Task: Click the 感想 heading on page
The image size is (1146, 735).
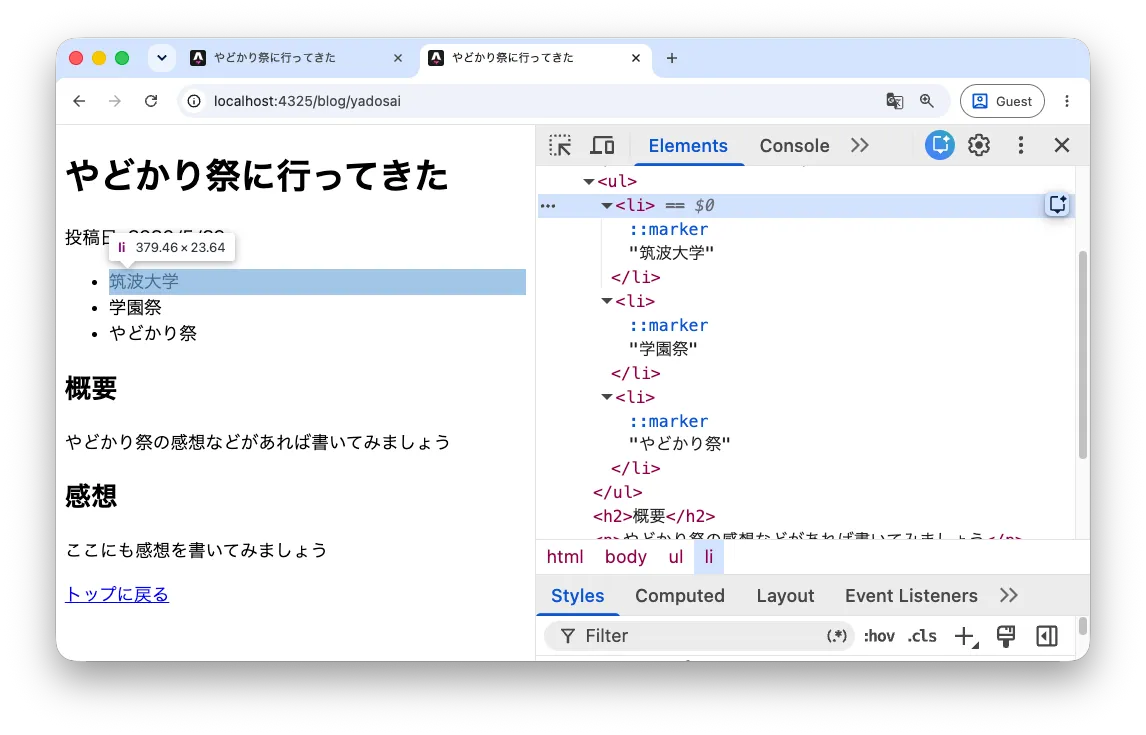Action: point(91,496)
